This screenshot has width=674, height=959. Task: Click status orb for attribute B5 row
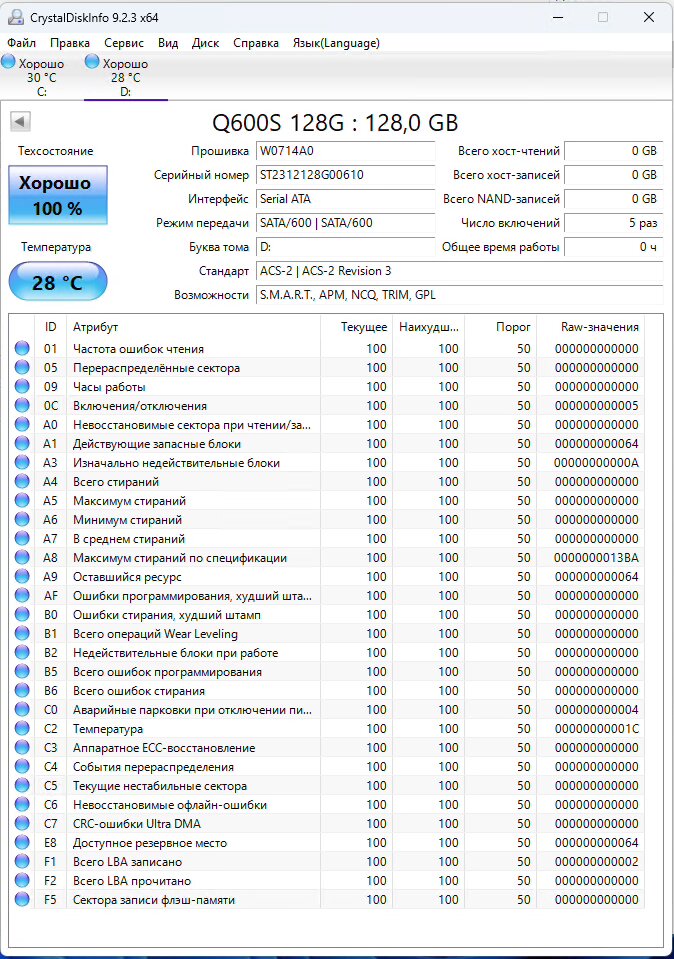22,671
